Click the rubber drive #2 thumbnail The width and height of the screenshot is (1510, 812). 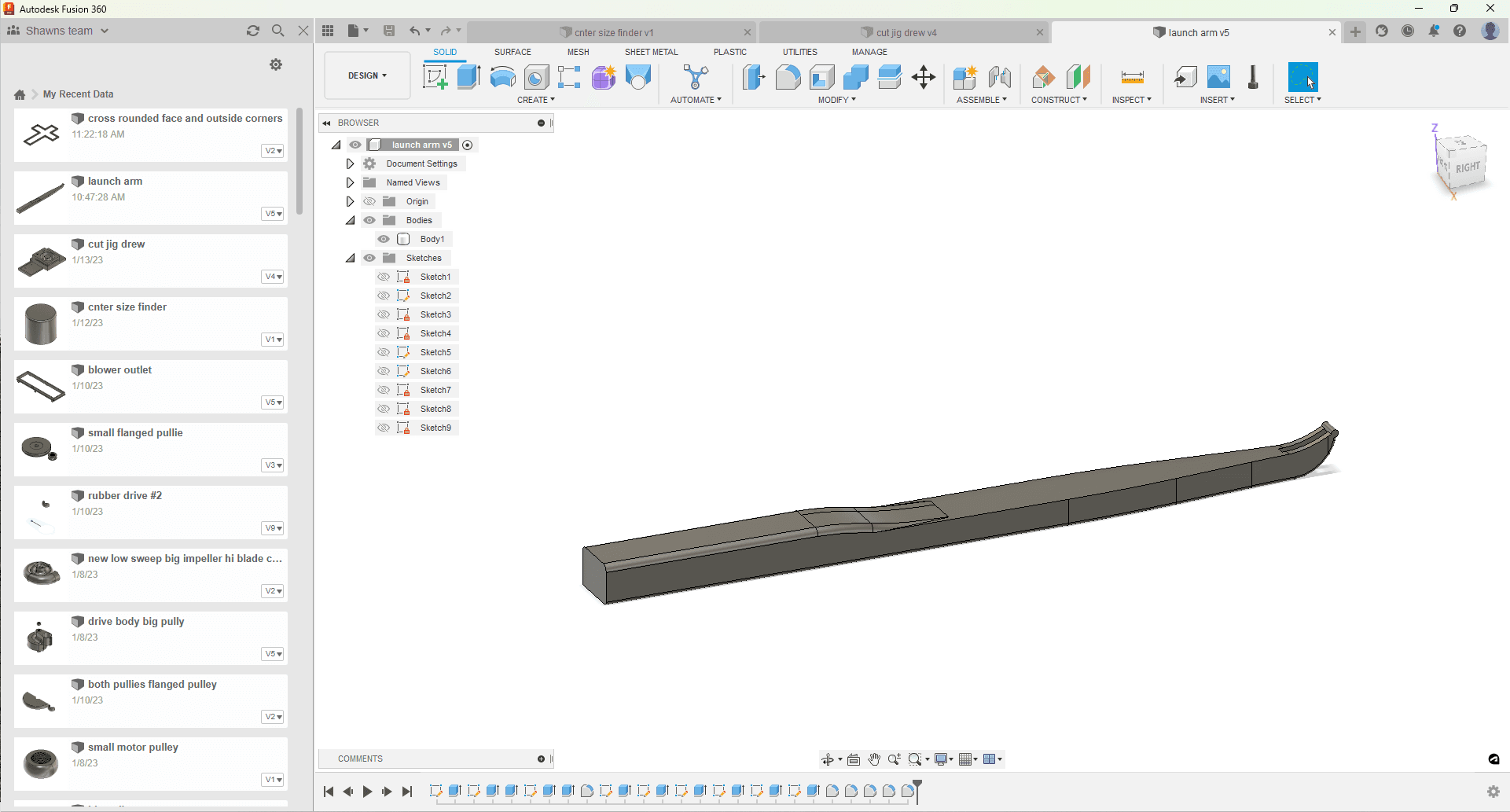[x=41, y=513]
